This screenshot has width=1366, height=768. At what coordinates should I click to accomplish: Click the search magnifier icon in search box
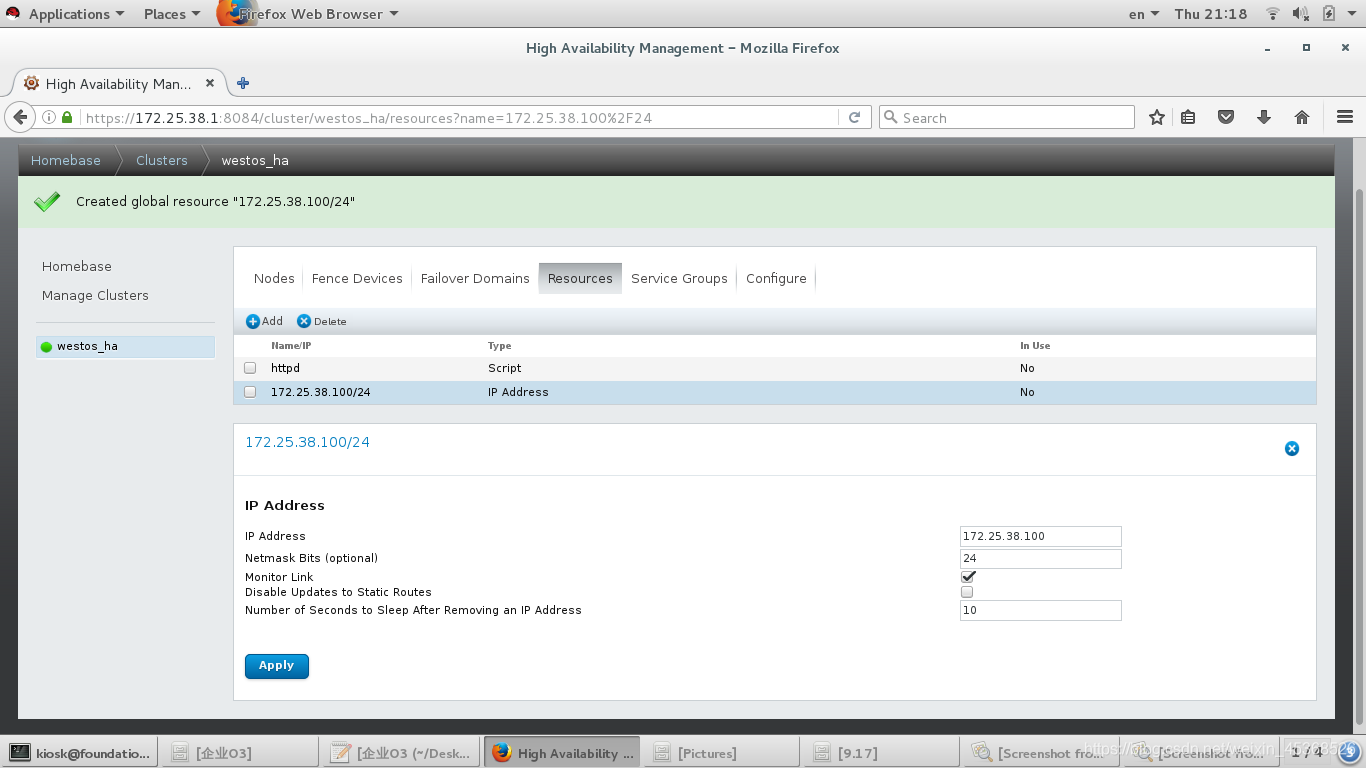click(x=890, y=117)
